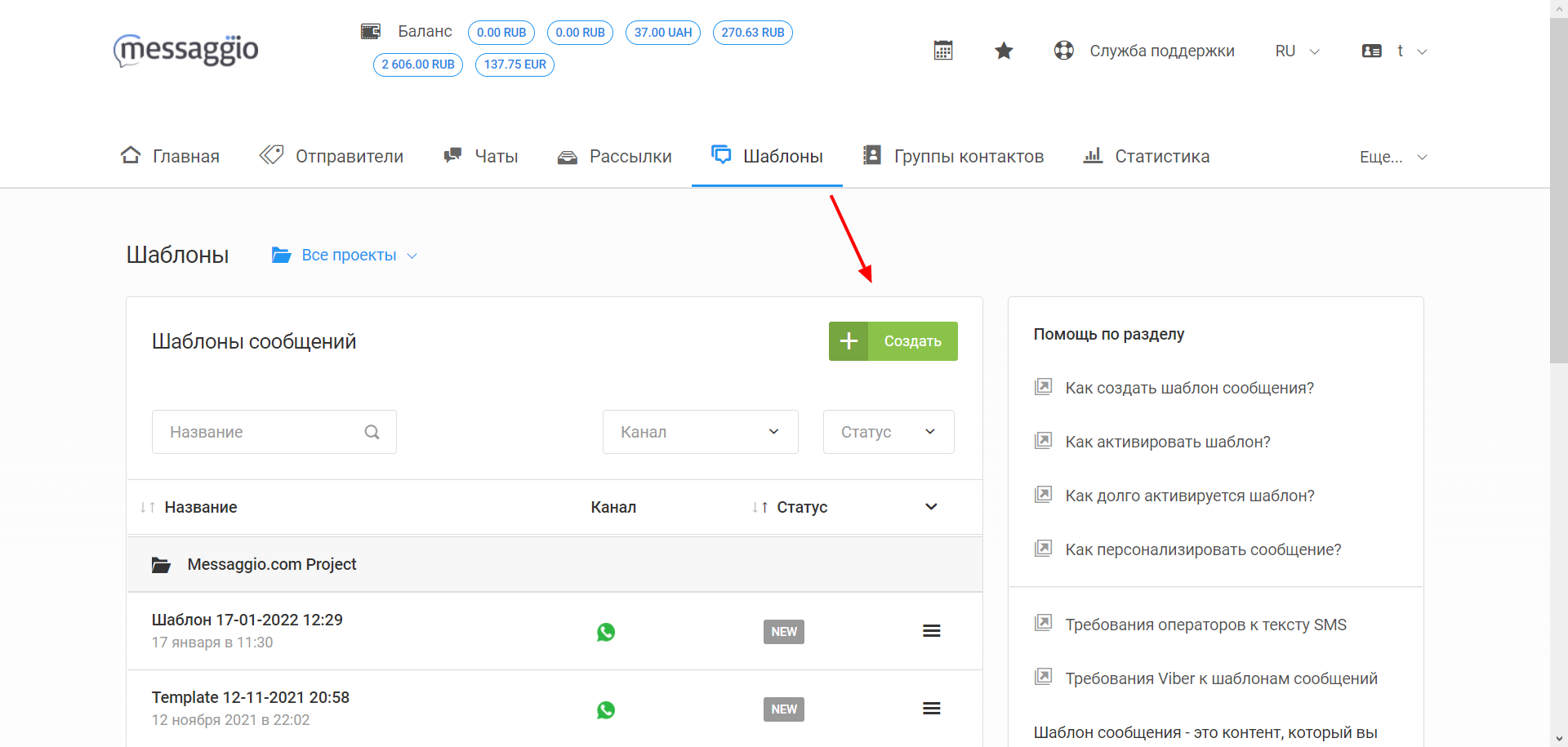Viewport: 1568px width, 747px height.
Task: Click the blue folder icon by Все проекты
Action: tap(282, 256)
